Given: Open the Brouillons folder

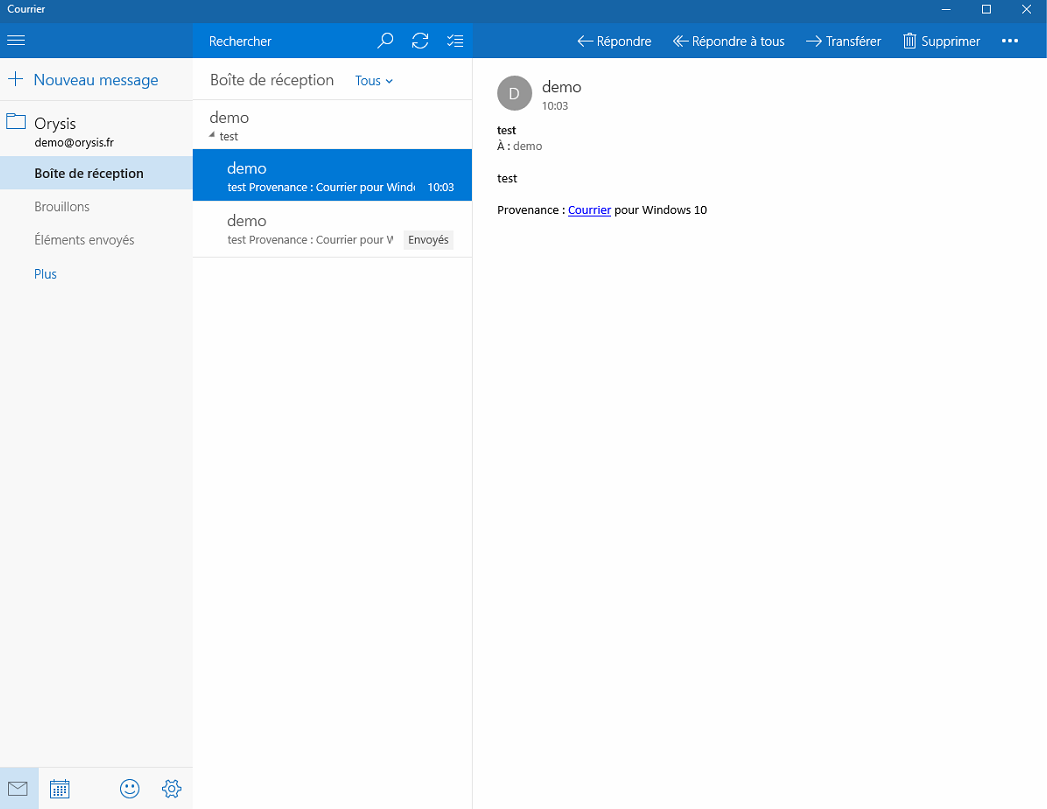Looking at the screenshot, I should pyautogui.click(x=62, y=207).
